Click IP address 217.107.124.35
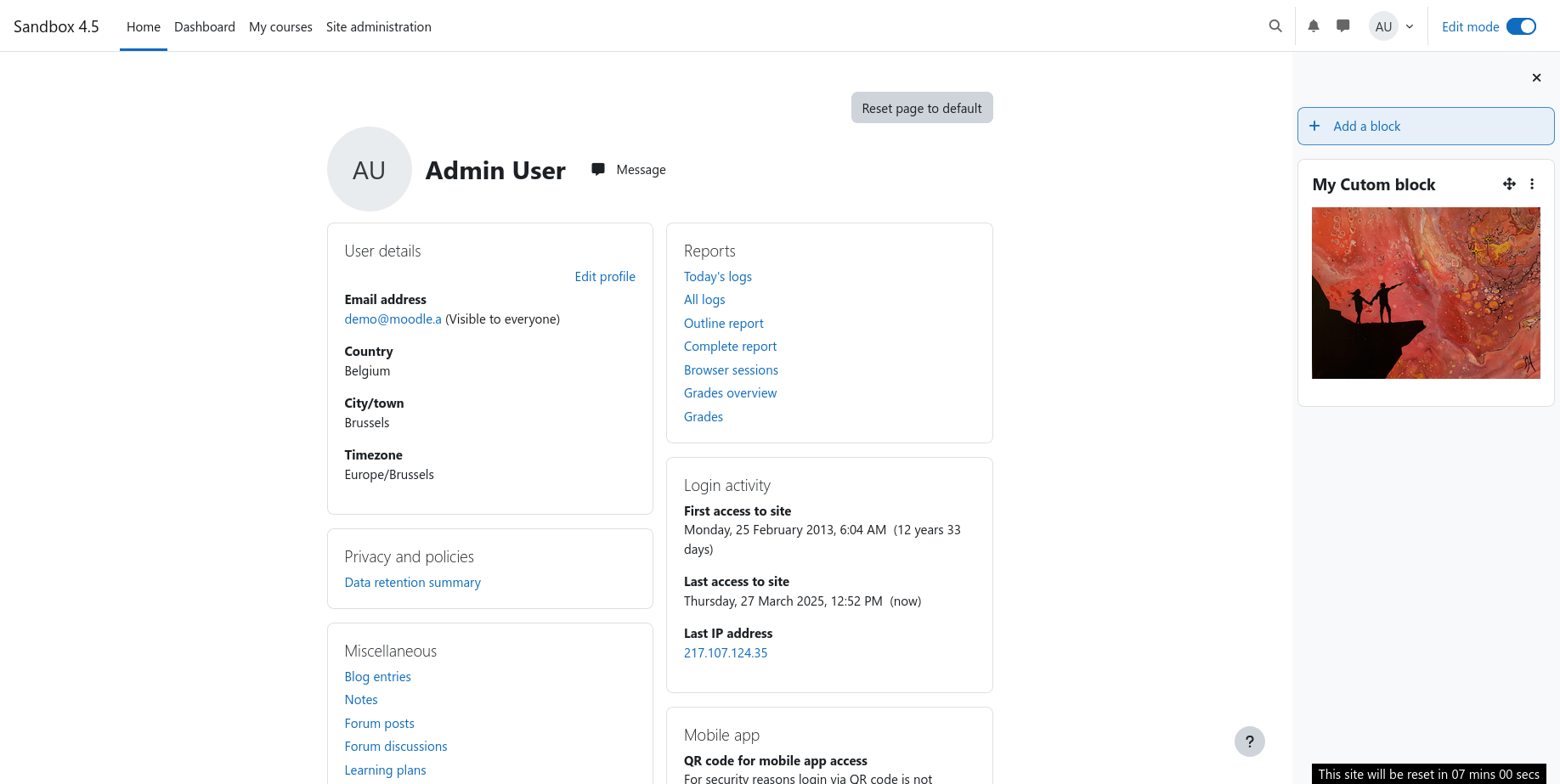The image size is (1560, 784). 726,652
